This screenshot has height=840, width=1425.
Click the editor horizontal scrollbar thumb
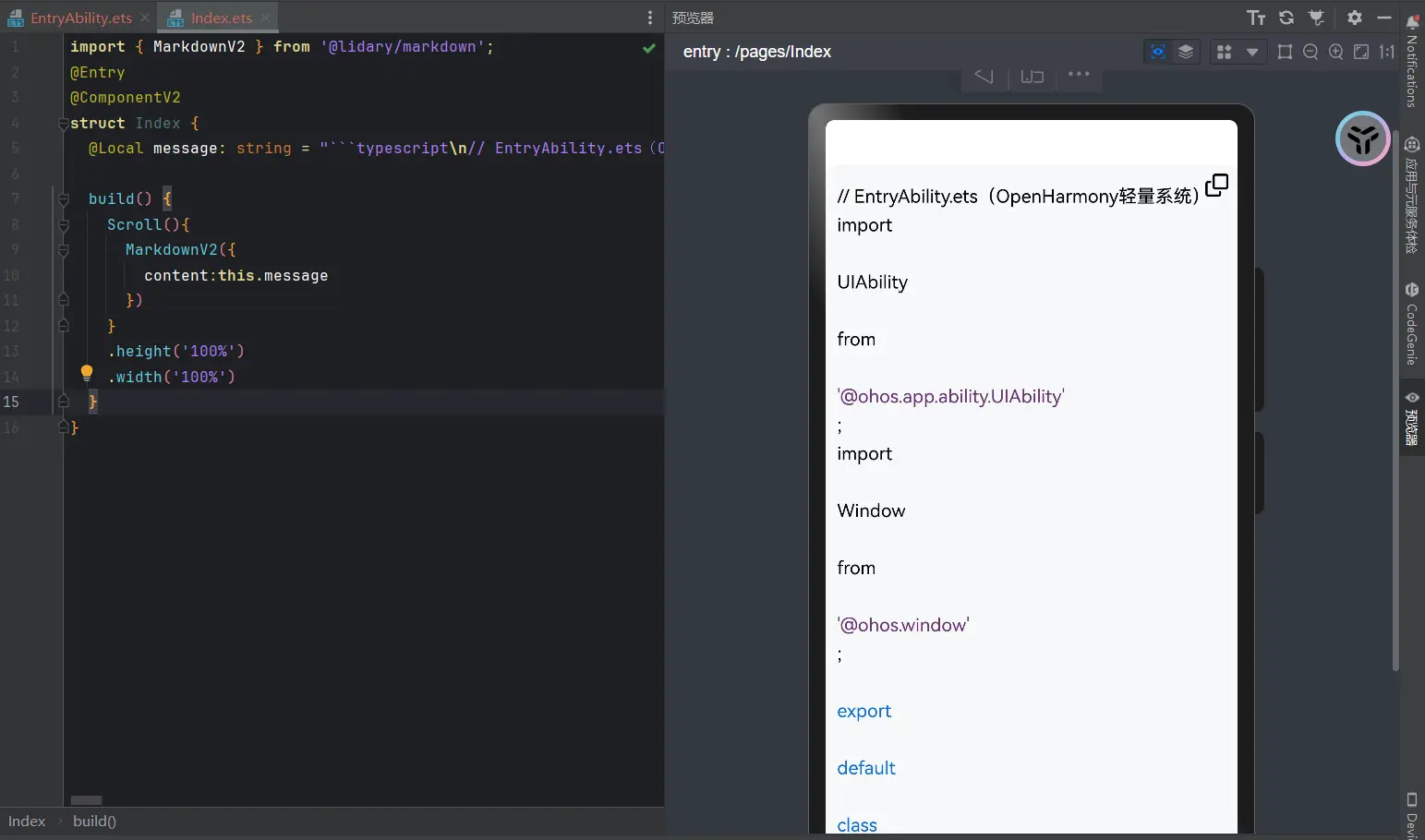coord(86,800)
